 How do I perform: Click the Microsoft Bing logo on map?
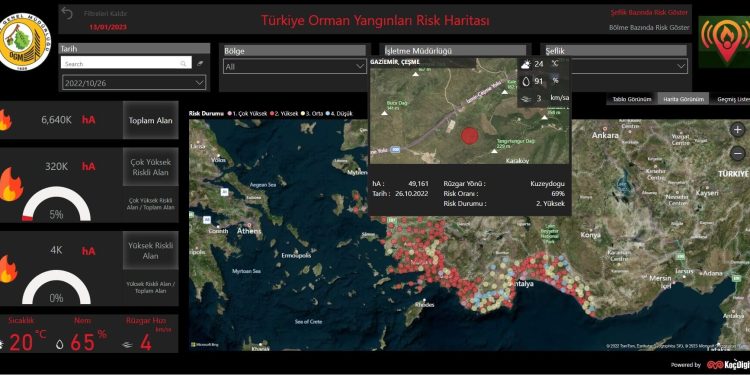click(205, 344)
